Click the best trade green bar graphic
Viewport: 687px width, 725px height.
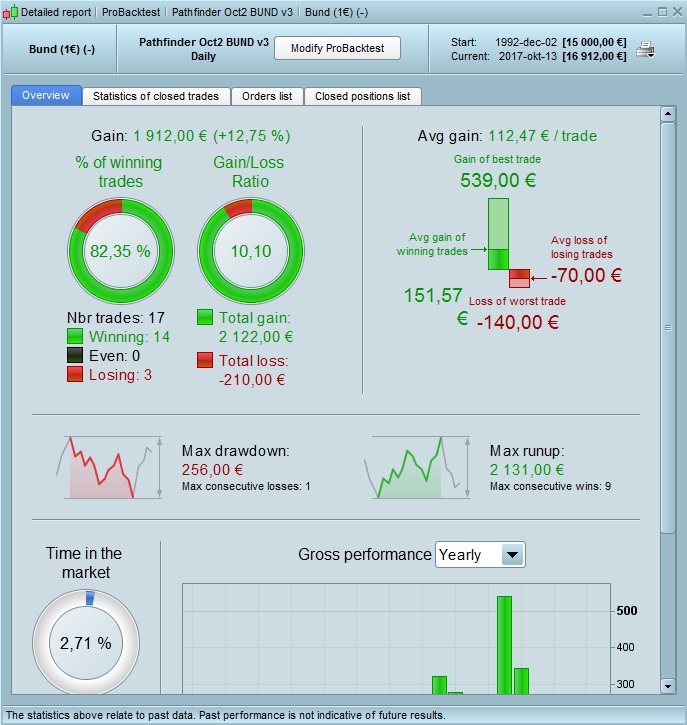point(498,234)
